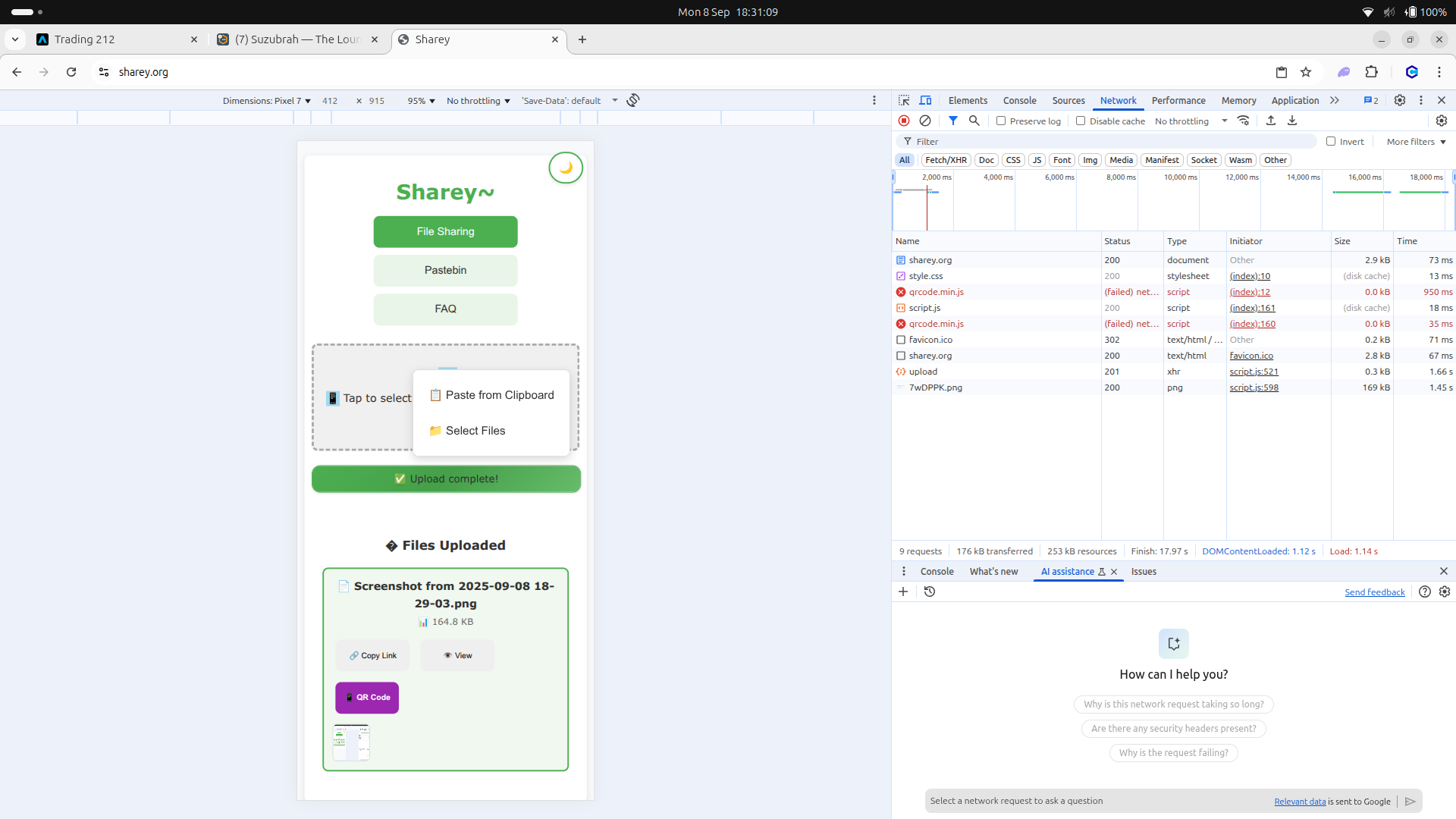Select Paste from Clipboard menu item

491,395
